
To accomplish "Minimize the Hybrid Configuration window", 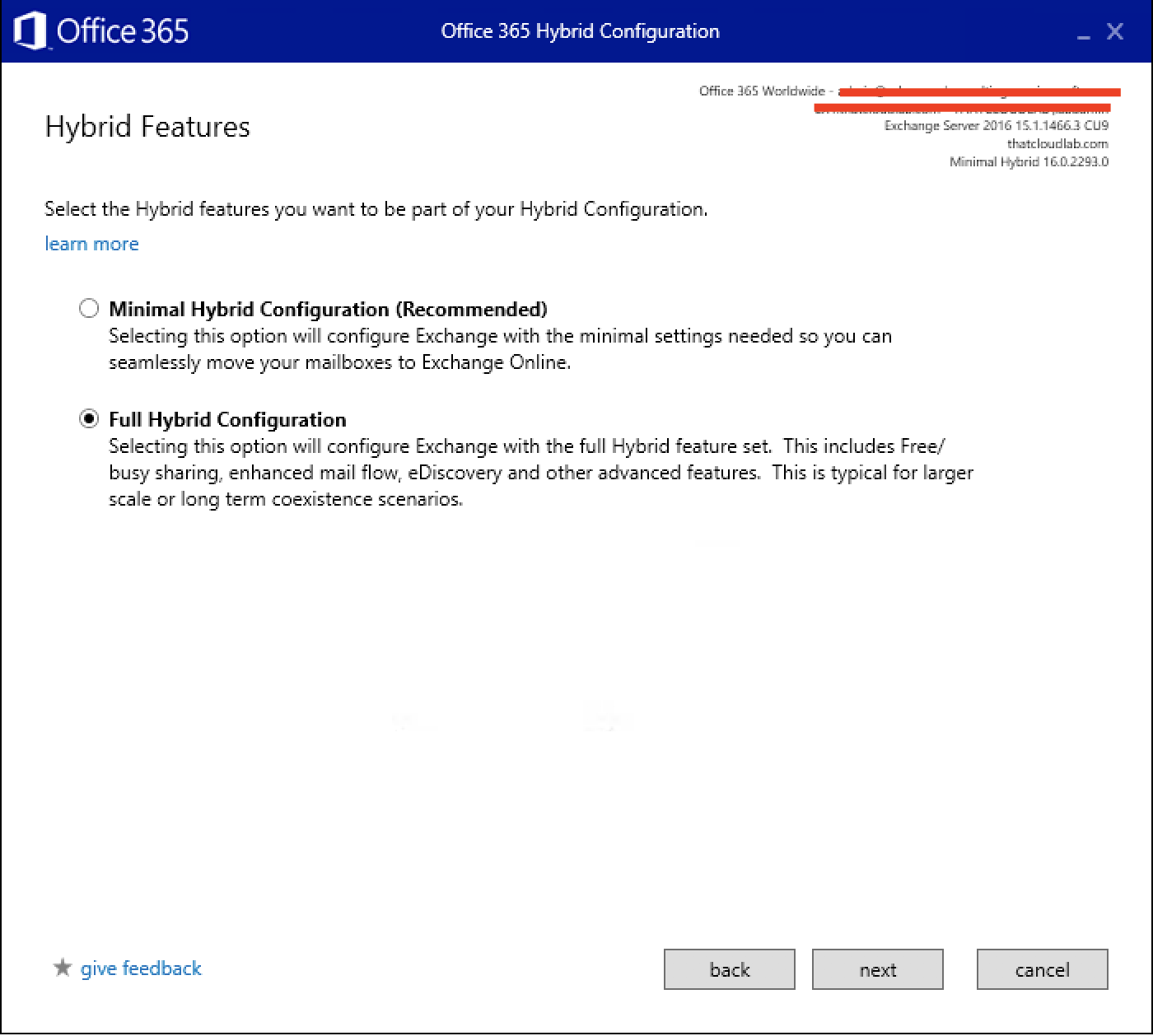I will (1084, 33).
